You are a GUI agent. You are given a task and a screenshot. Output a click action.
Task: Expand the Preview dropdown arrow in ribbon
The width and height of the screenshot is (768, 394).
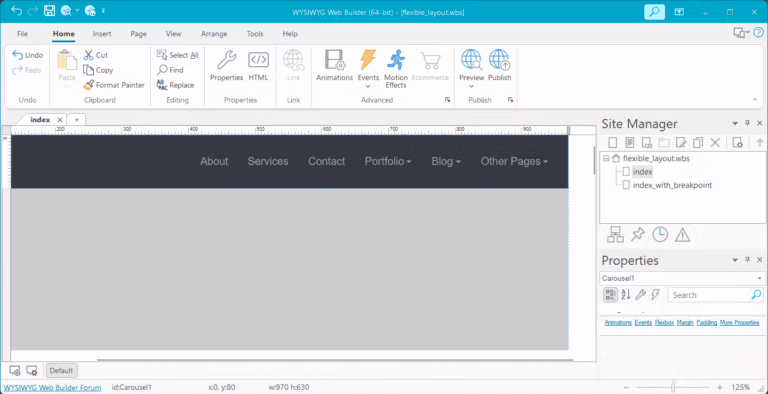click(x=471, y=87)
